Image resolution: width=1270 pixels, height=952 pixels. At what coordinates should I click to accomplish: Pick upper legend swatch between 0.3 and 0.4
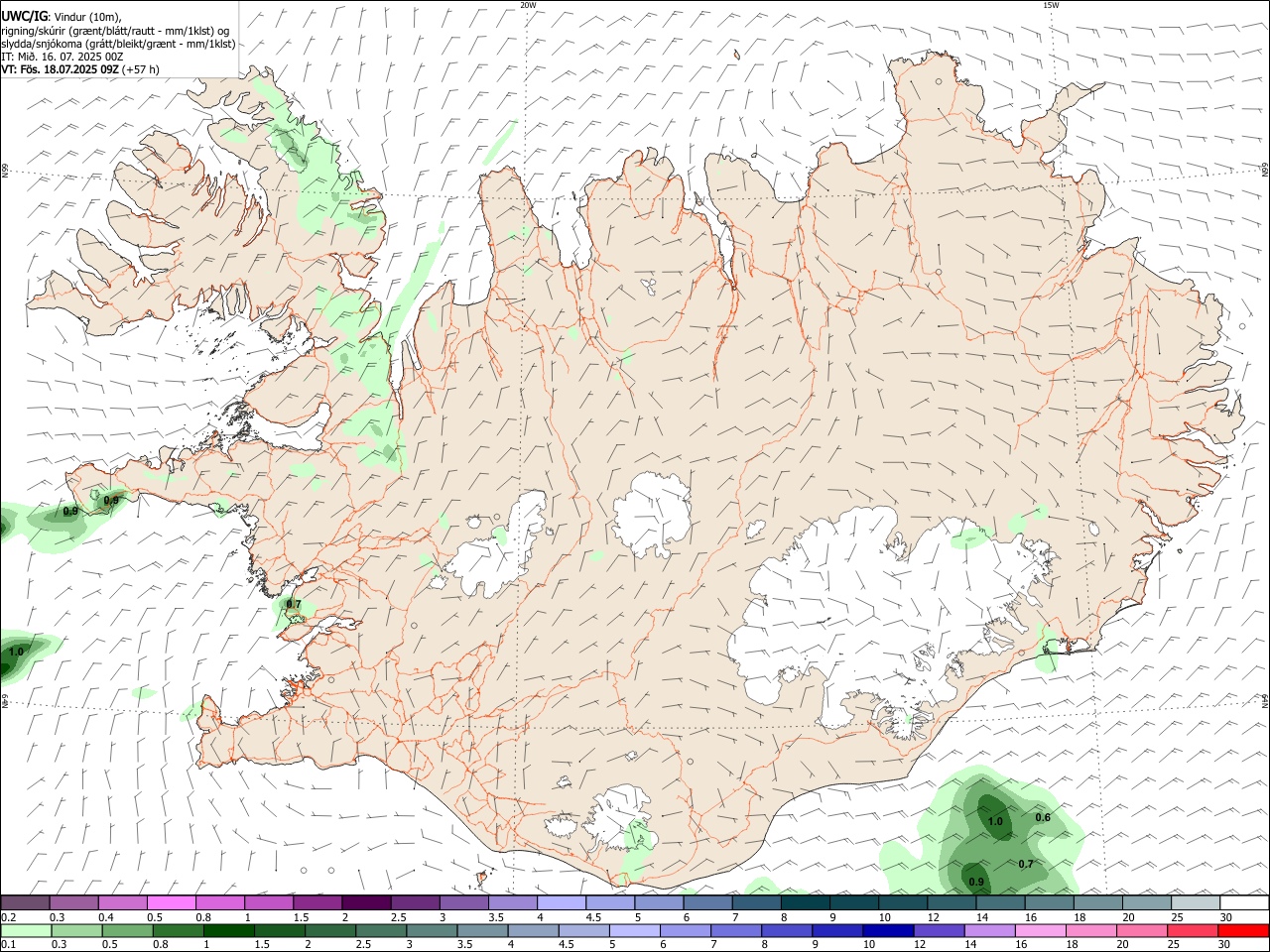pos(73,902)
